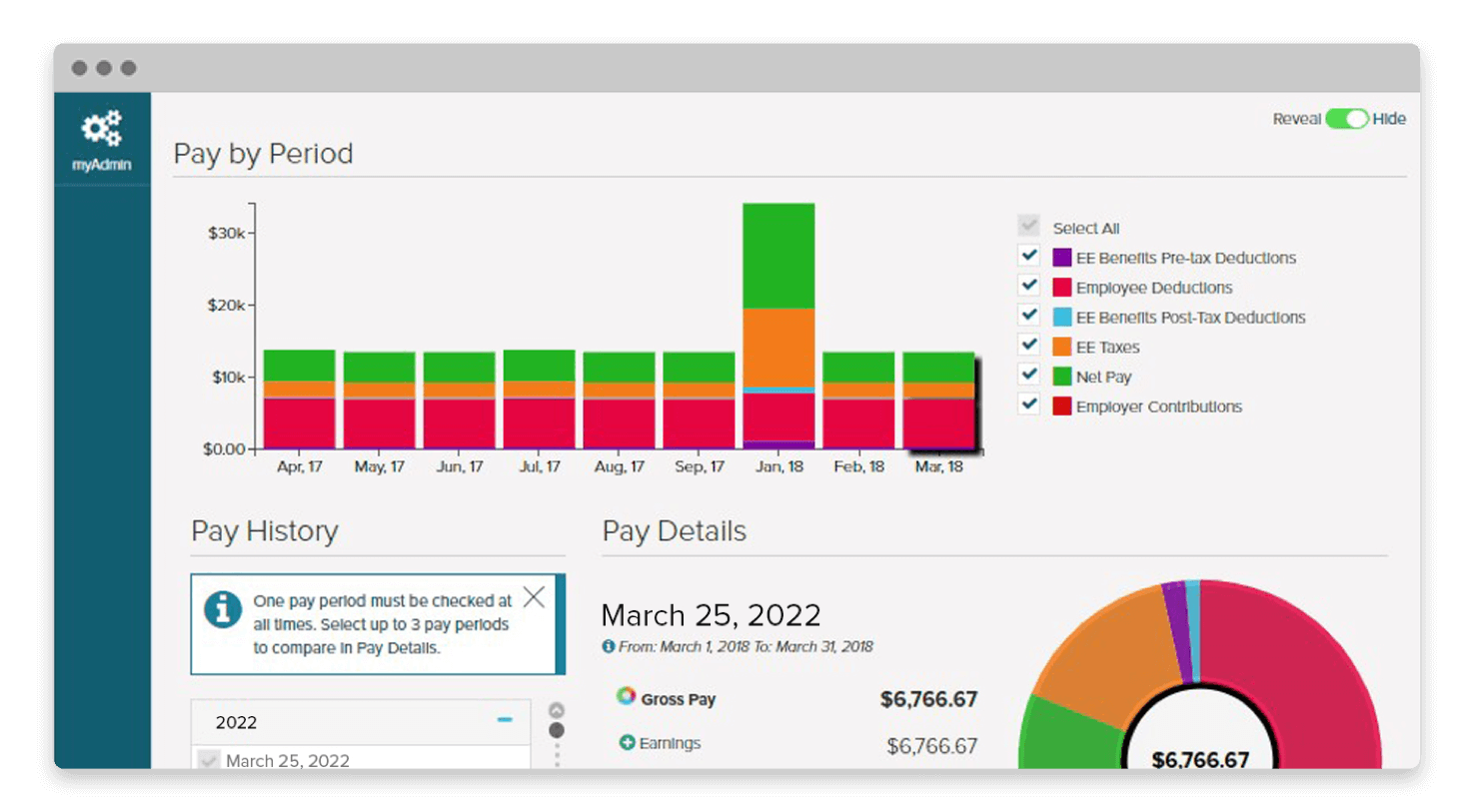Uncheck EE Benefits Pre-tax Deductions checkbox
The height and width of the screenshot is (812, 1473).
pos(1029,256)
